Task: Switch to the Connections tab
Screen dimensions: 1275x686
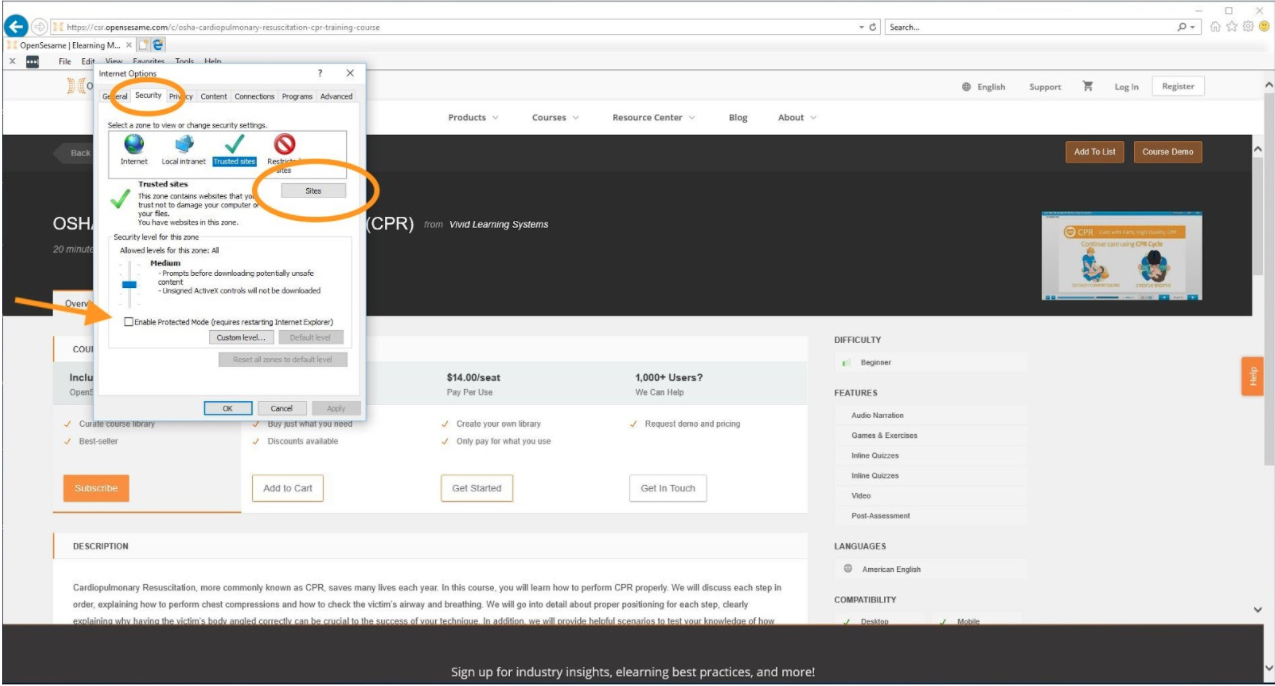Action: 254,97
